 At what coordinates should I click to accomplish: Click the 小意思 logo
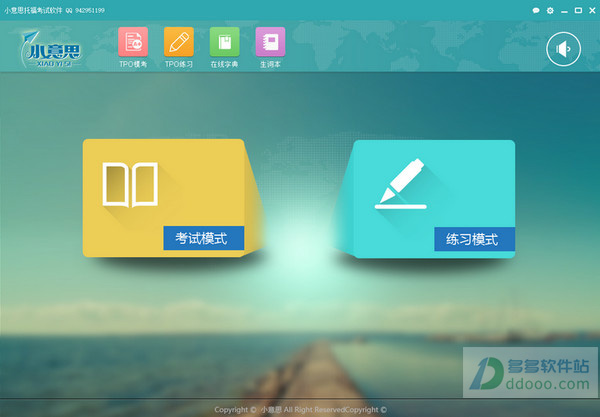[51, 50]
